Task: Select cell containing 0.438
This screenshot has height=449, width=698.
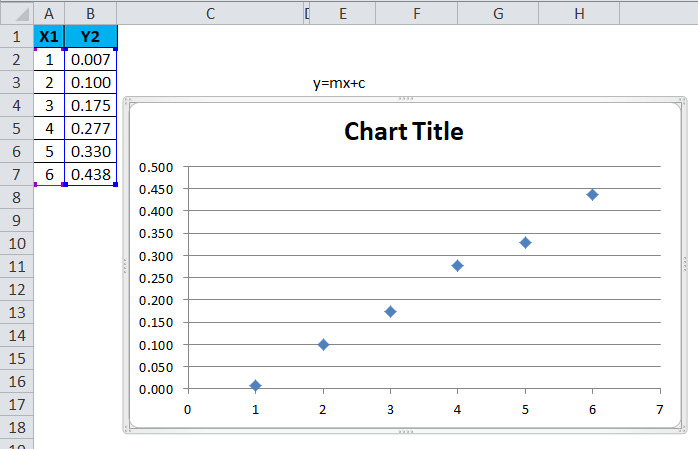Action: (91, 174)
